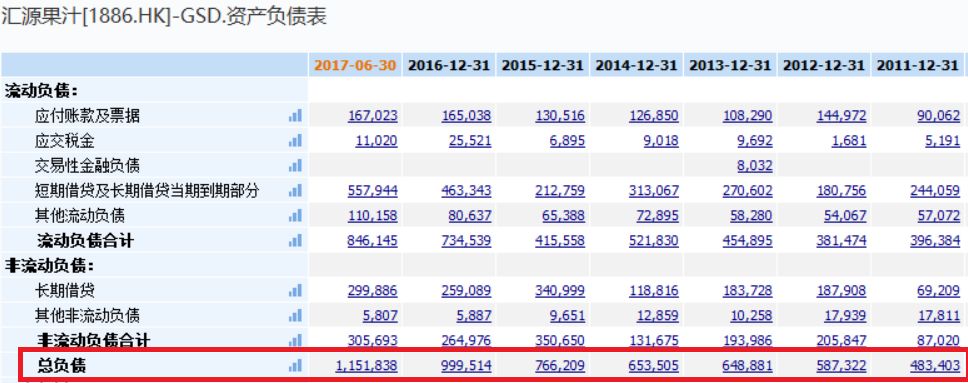968x383 pixels.
Task: Open chart icon for 长期借贷 row
Action: tap(295, 290)
